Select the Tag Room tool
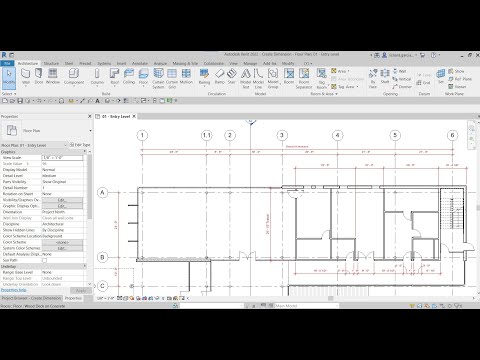 322,79
